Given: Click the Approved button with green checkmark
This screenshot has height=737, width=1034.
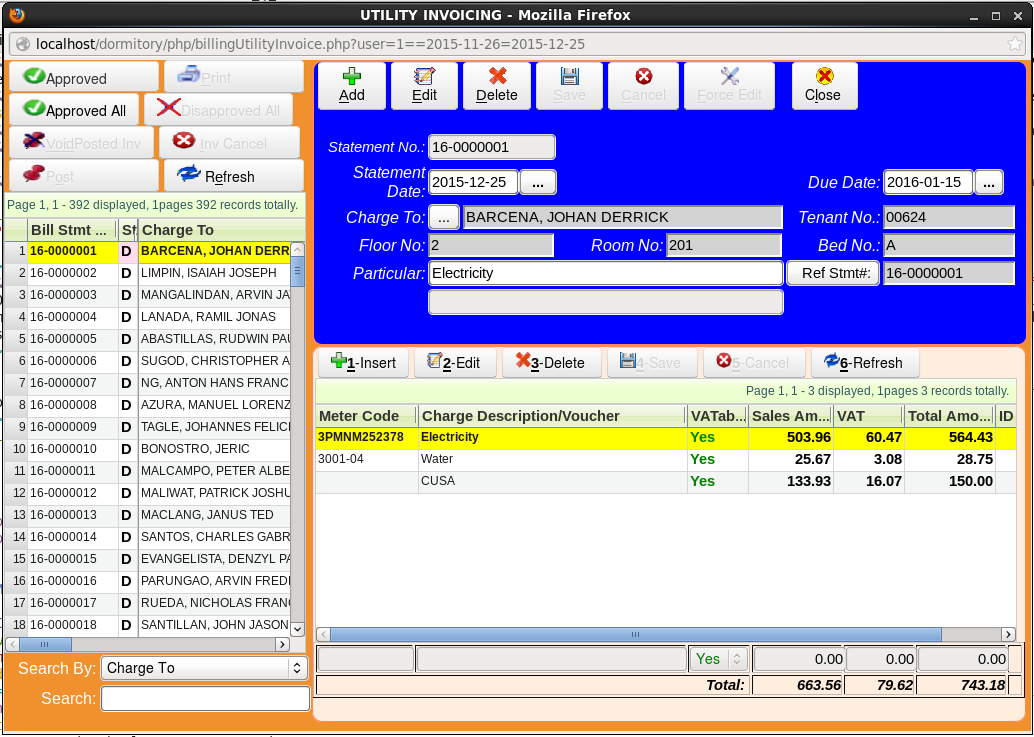Looking at the screenshot, I should (x=83, y=78).
